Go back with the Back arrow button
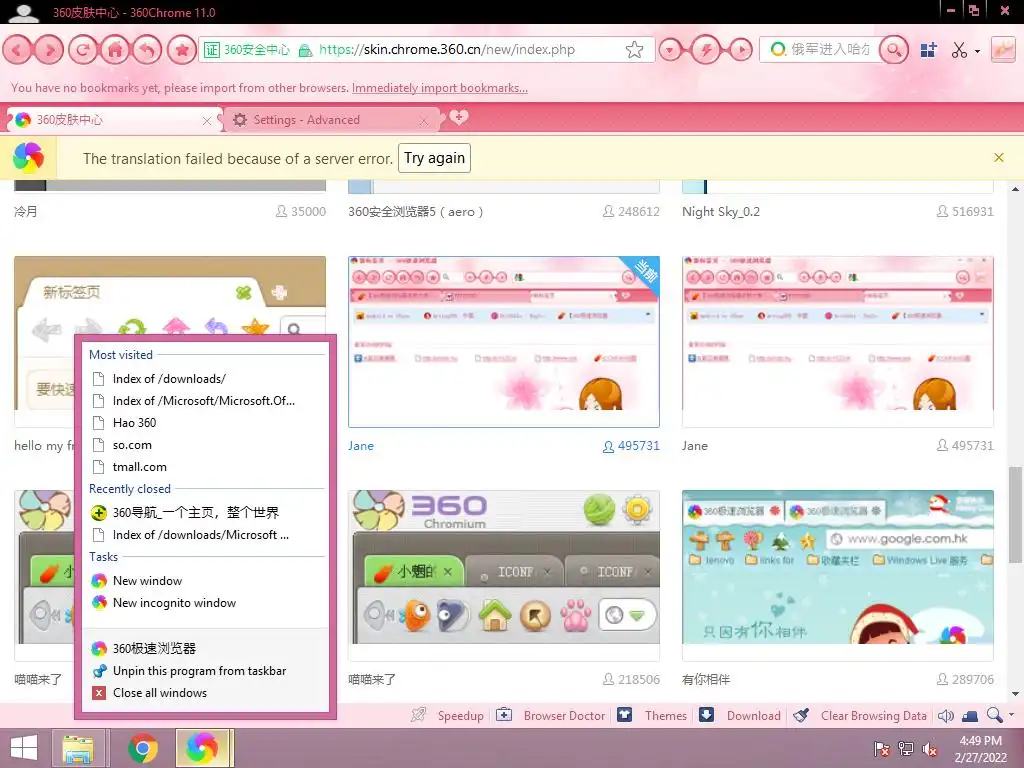The width and height of the screenshot is (1024, 768). pyautogui.click(x=18, y=50)
